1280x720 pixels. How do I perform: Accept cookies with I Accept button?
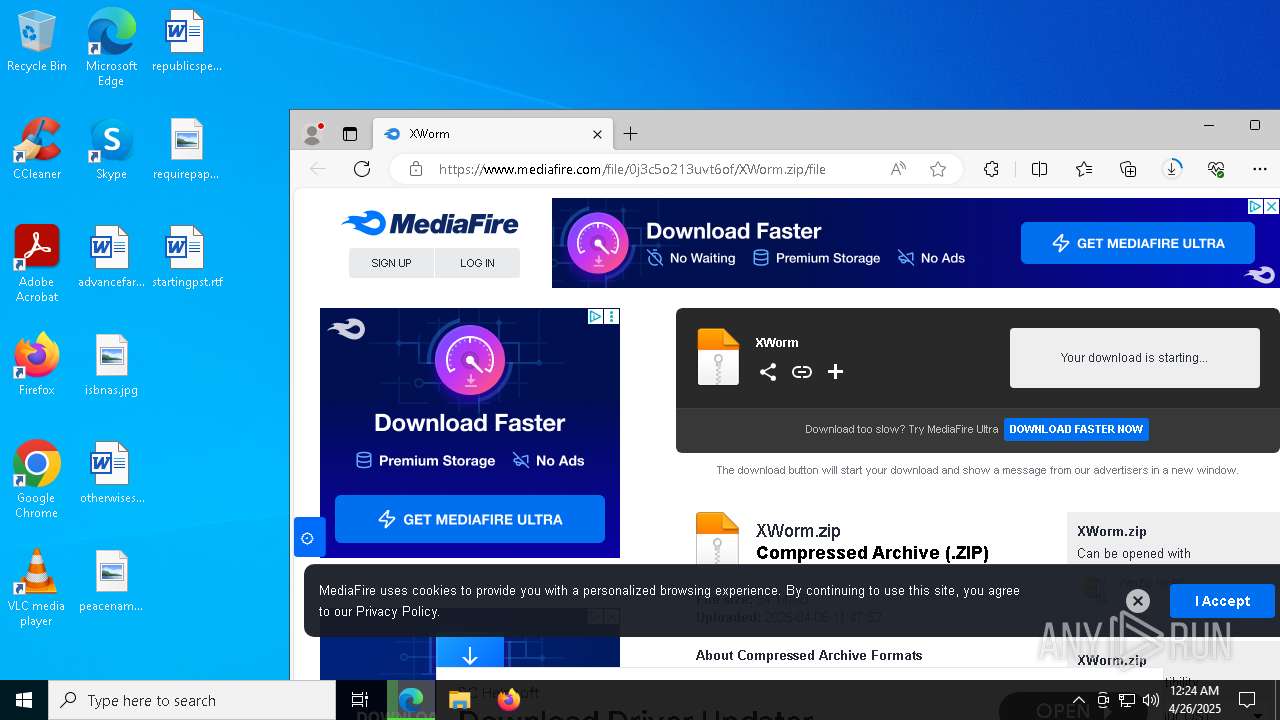1222,601
